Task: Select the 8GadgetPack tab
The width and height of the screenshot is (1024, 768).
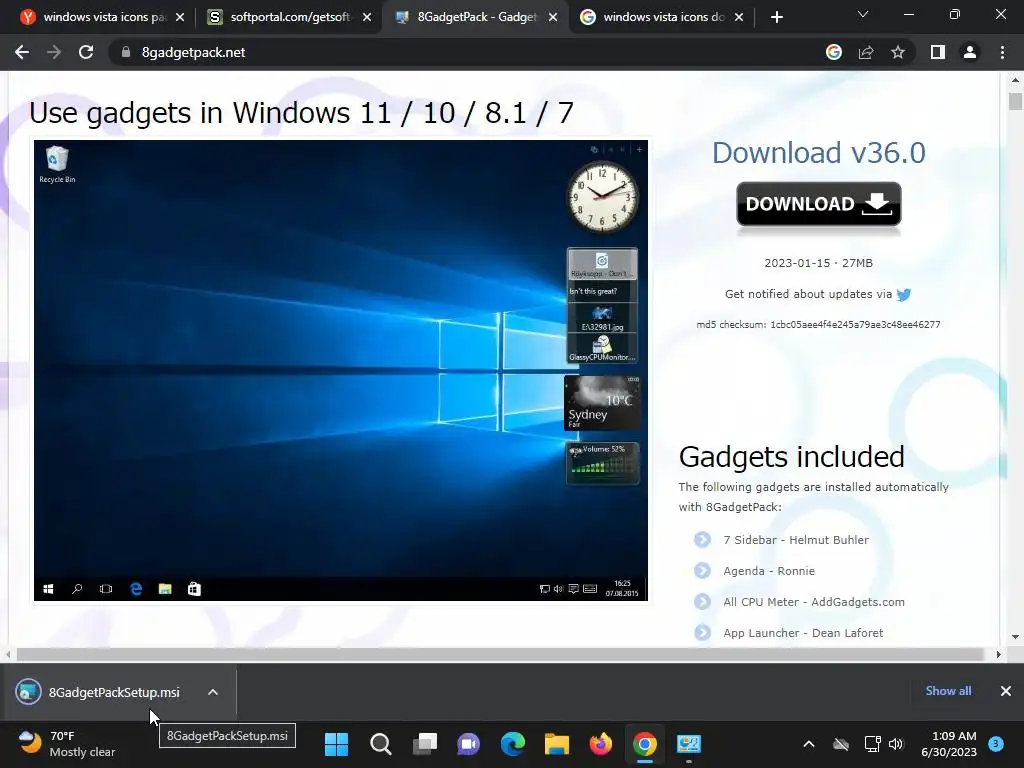Action: pyautogui.click(x=476, y=17)
